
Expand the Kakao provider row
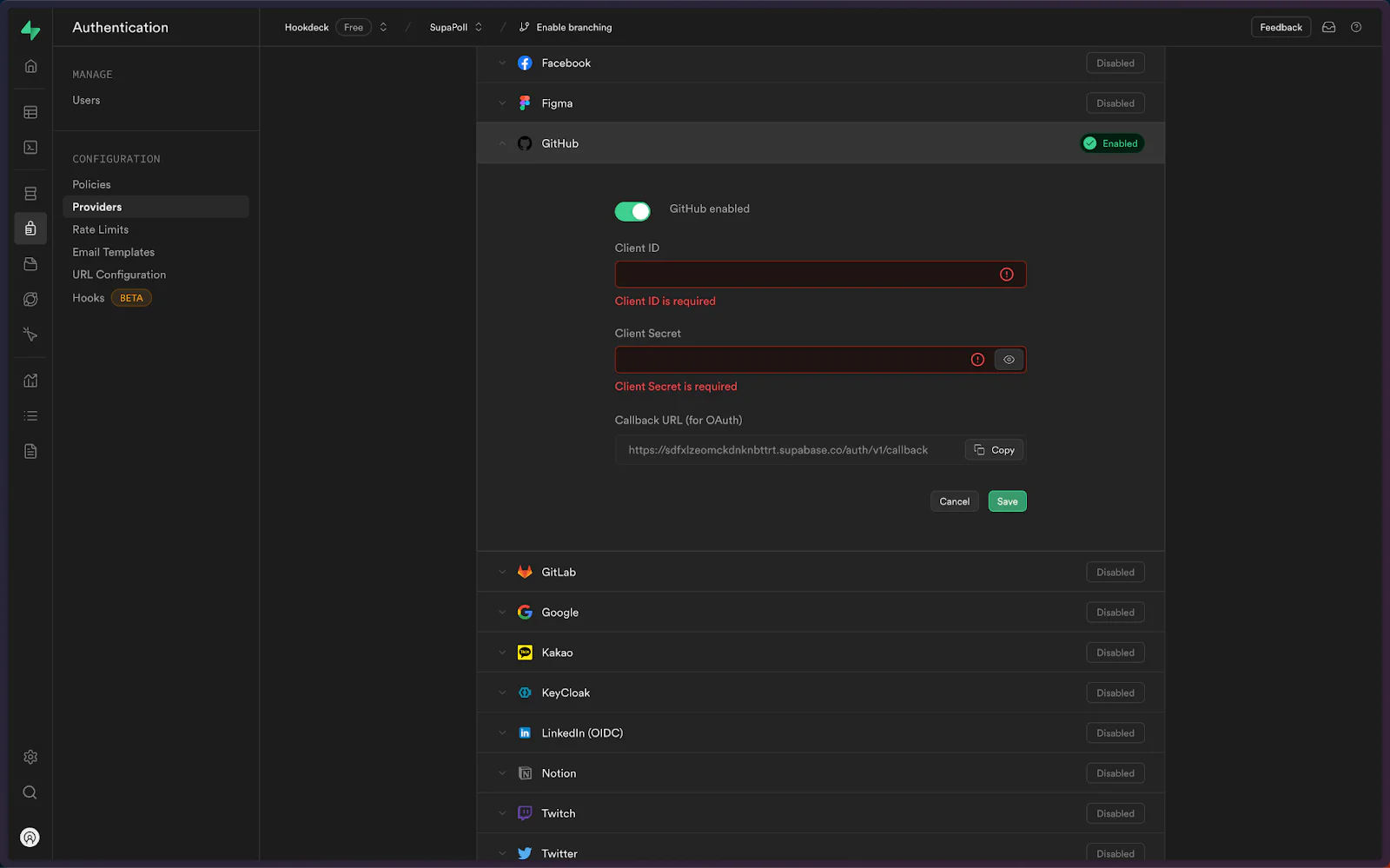click(820, 653)
